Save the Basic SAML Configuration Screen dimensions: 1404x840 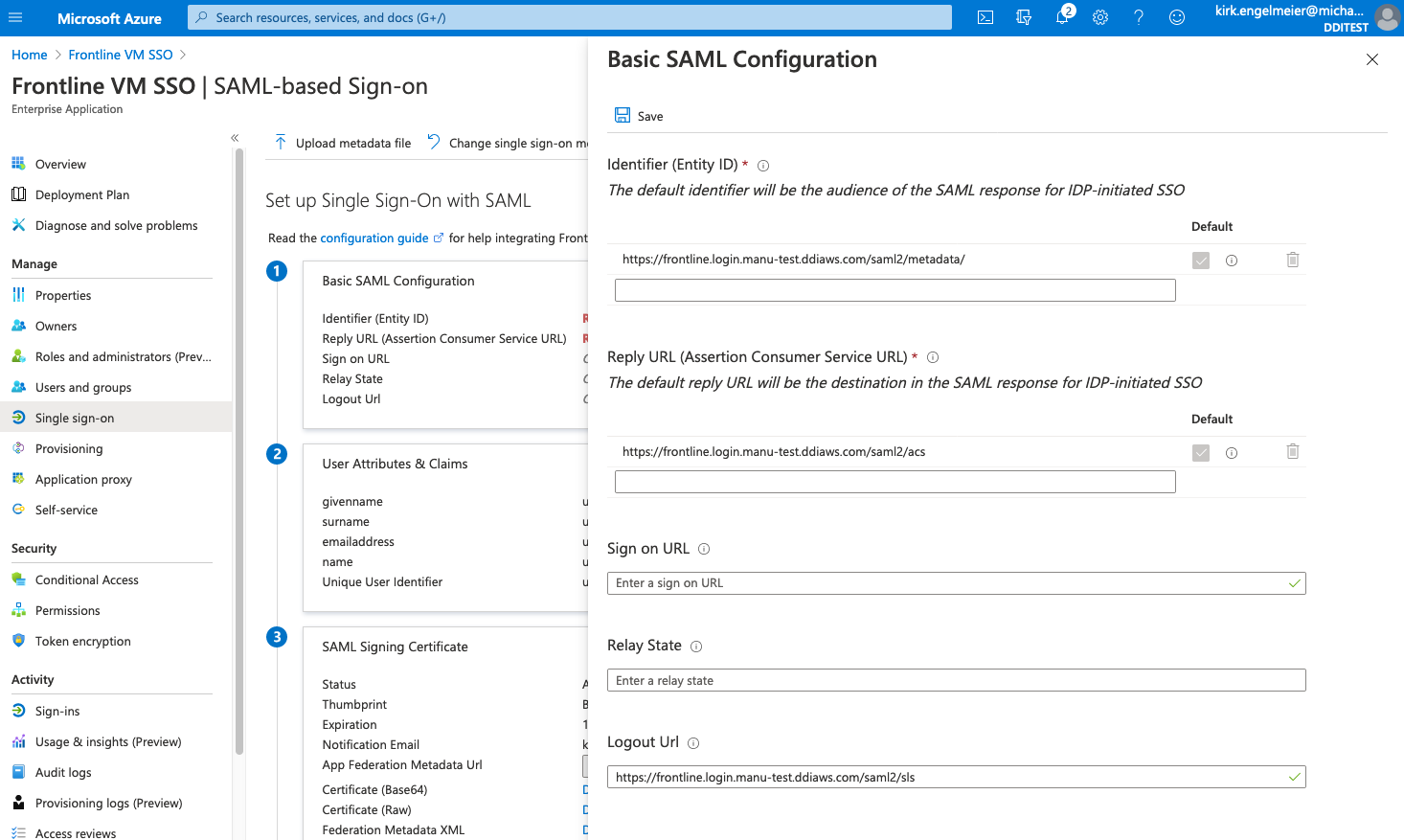637,115
